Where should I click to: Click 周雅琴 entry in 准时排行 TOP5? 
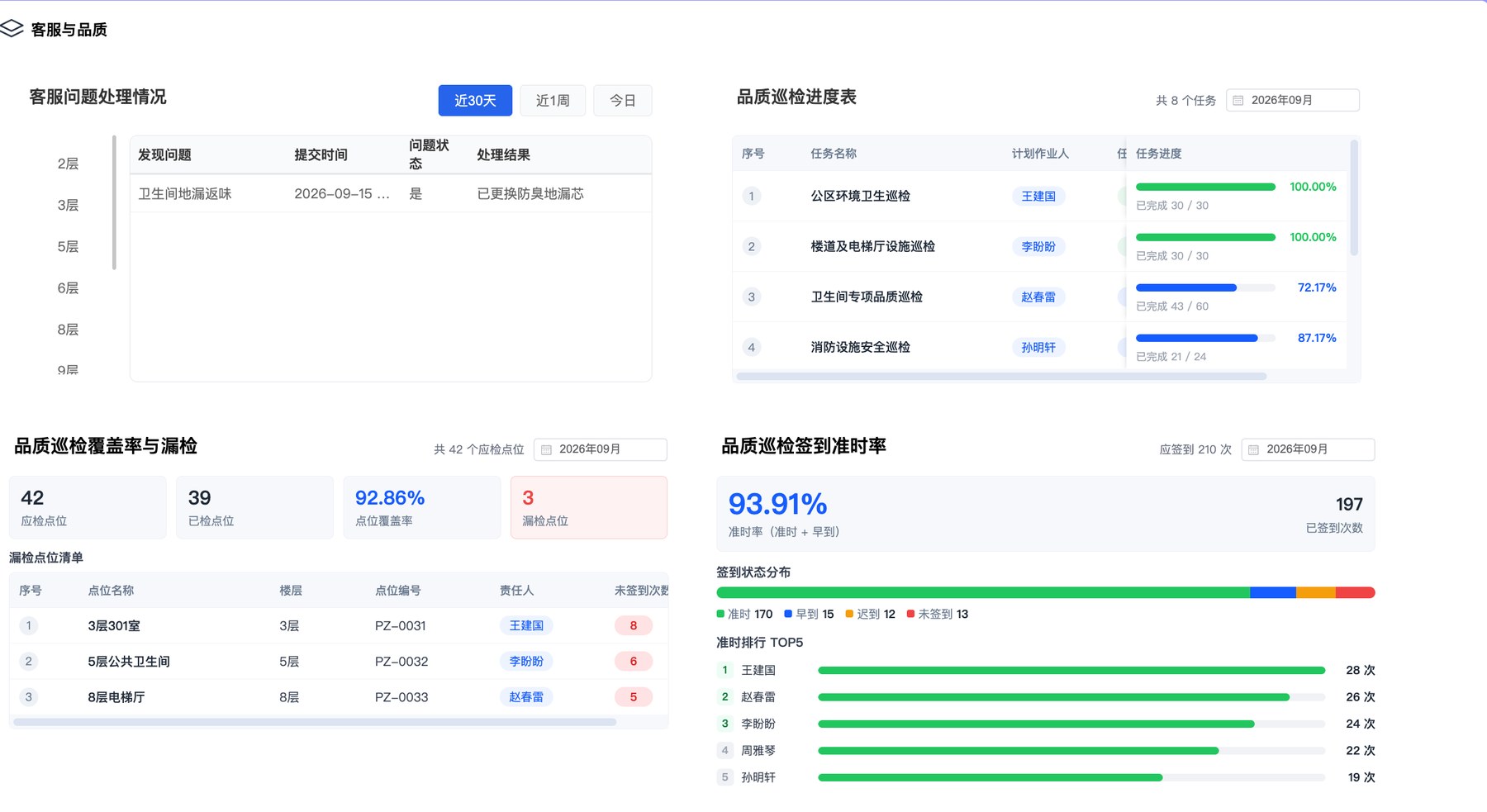coord(1047,750)
